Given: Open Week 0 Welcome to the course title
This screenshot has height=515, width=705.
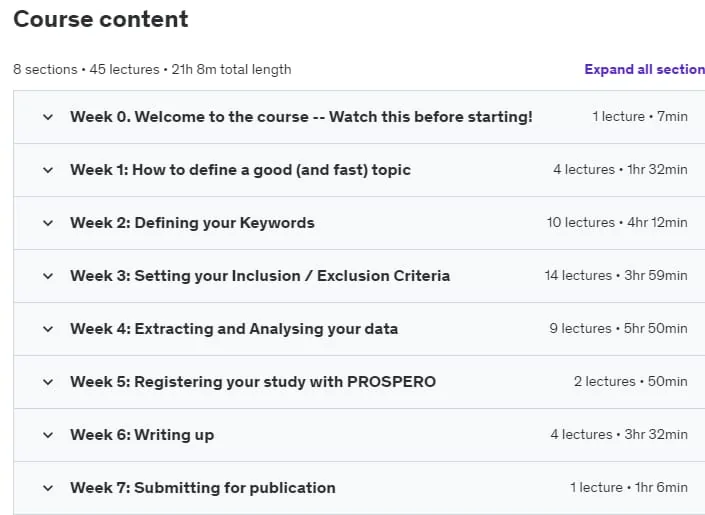Looking at the screenshot, I should click(301, 117).
